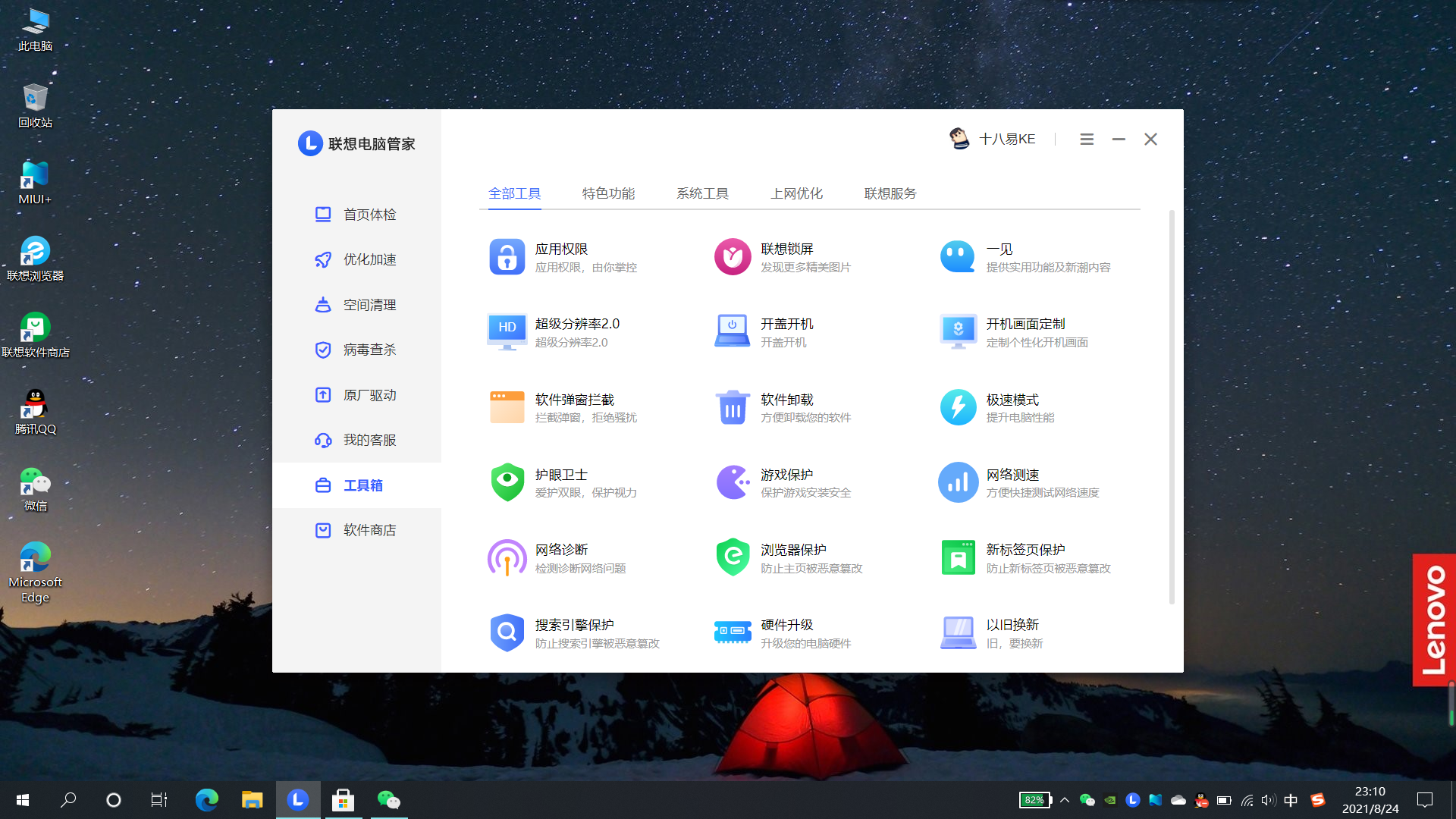Click the 中 input method indicator

1291,800
